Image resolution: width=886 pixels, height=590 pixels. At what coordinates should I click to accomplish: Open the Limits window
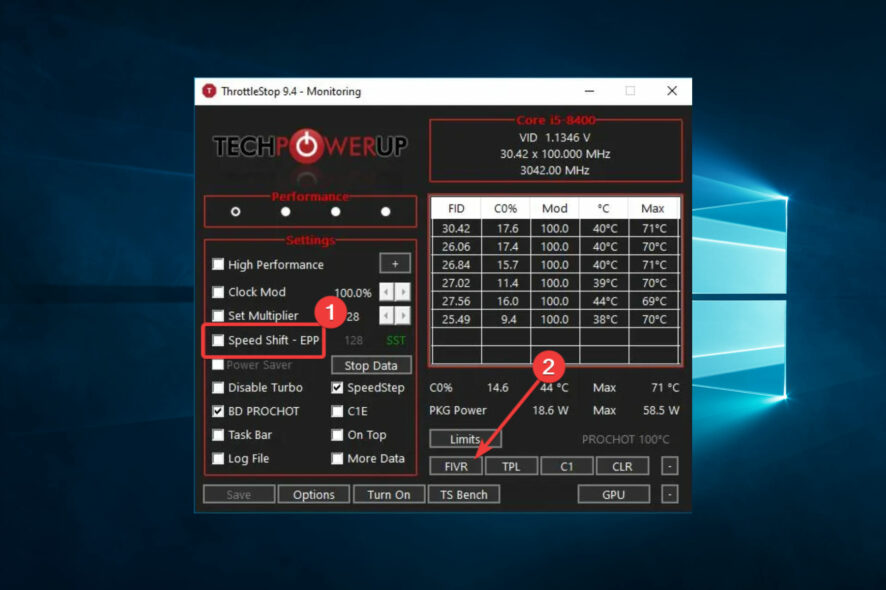[465, 439]
